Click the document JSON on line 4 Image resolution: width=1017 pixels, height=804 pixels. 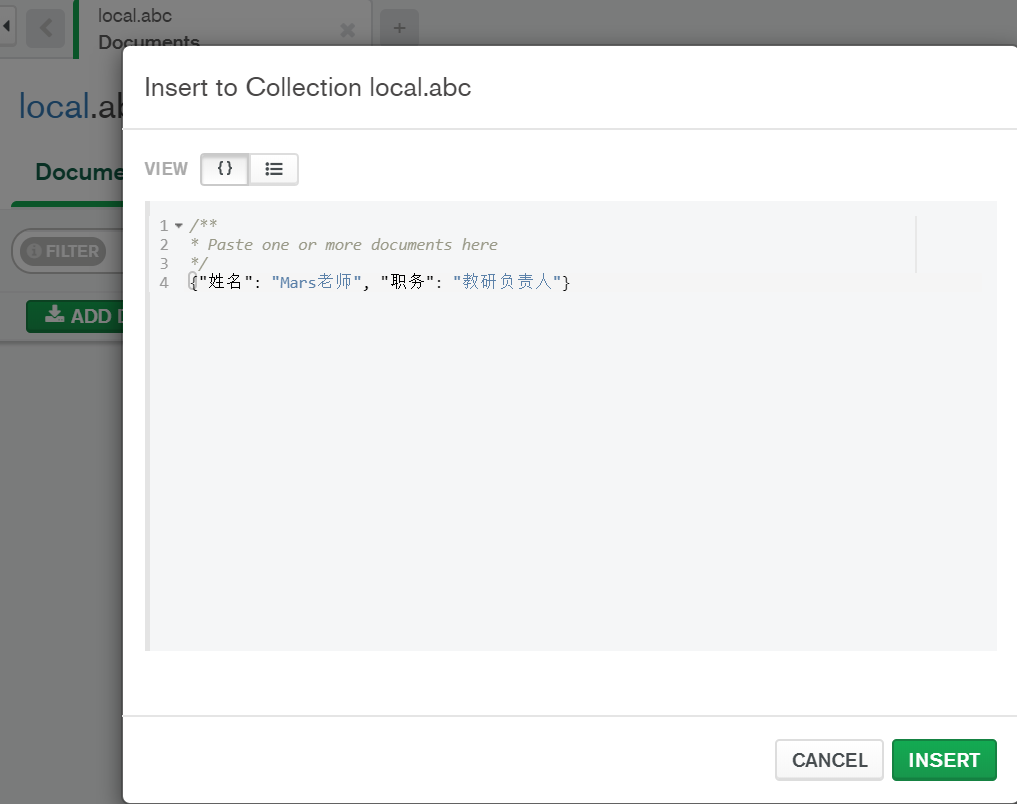point(380,282)
